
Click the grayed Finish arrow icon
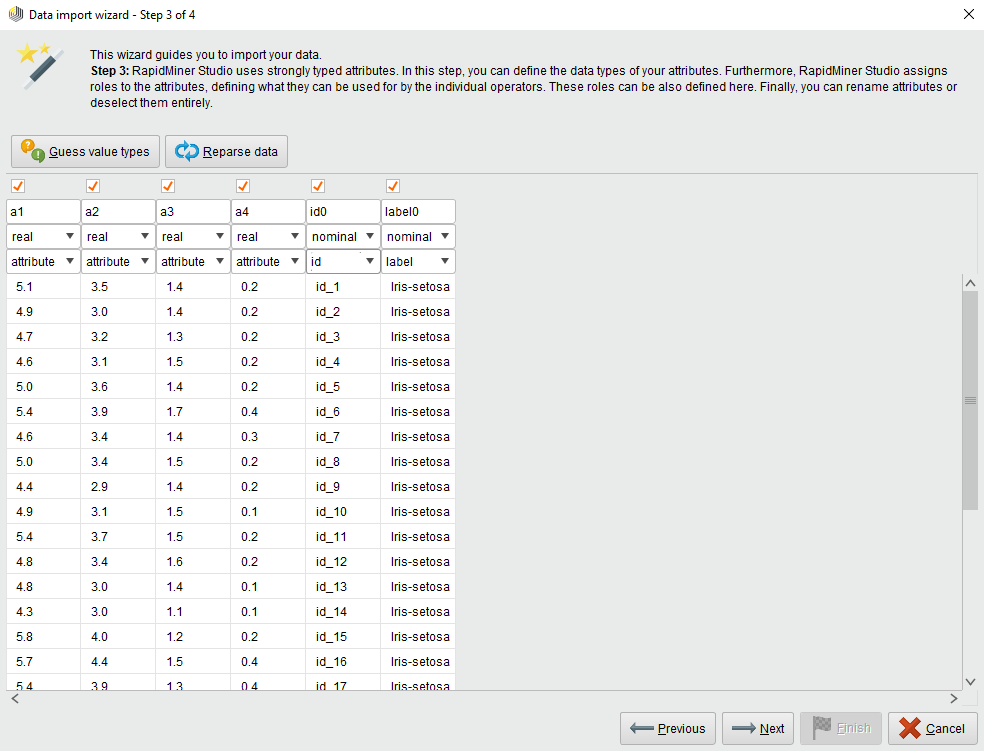tap(820, 728)
